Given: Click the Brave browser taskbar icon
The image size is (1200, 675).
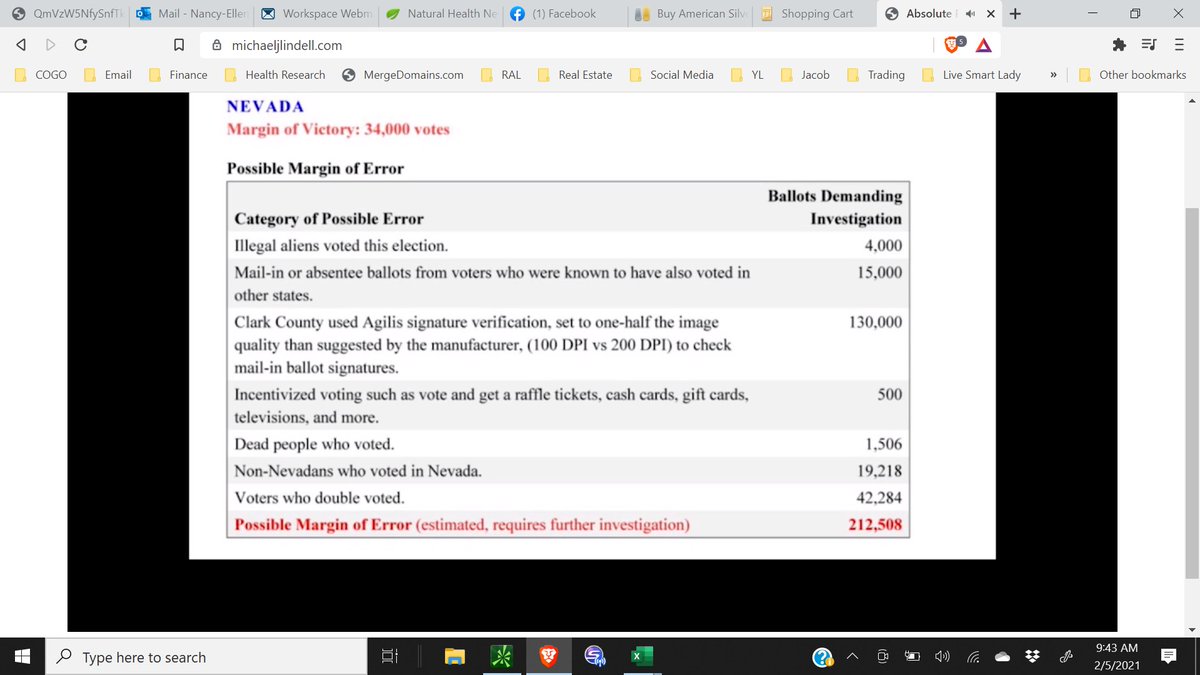Looking at the screenshot, I should click(x=548, y=657).
